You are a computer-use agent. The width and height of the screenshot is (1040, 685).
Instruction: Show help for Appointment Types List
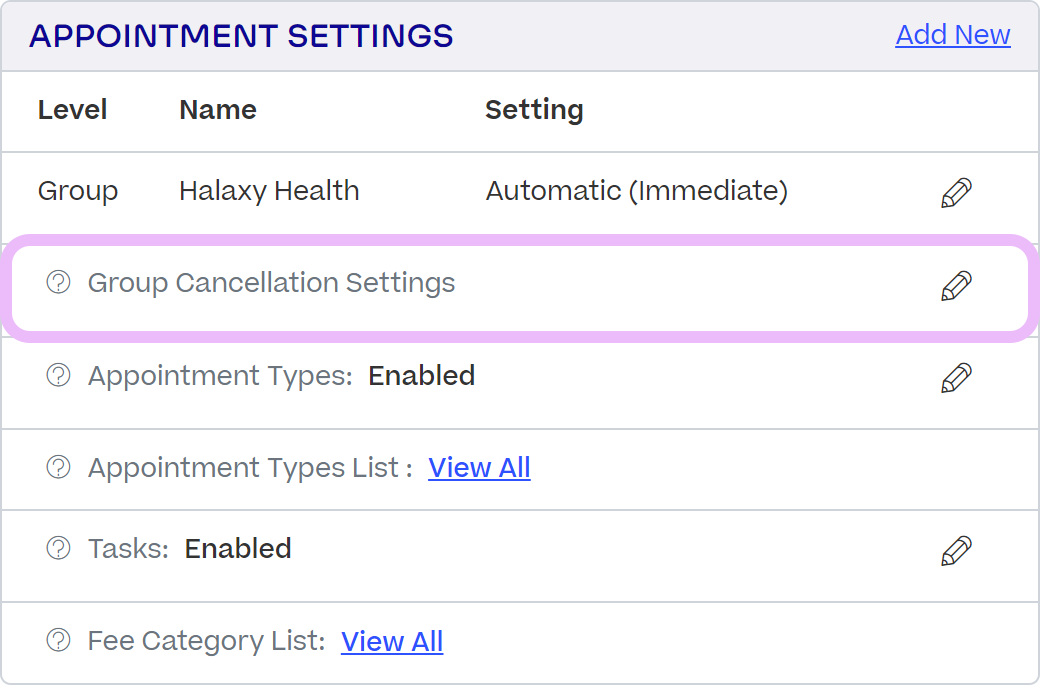click(58, 467)
